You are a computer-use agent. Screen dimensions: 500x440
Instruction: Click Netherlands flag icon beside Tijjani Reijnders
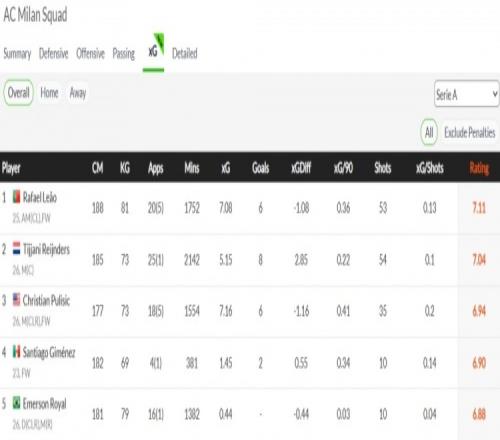coord(16,248)
